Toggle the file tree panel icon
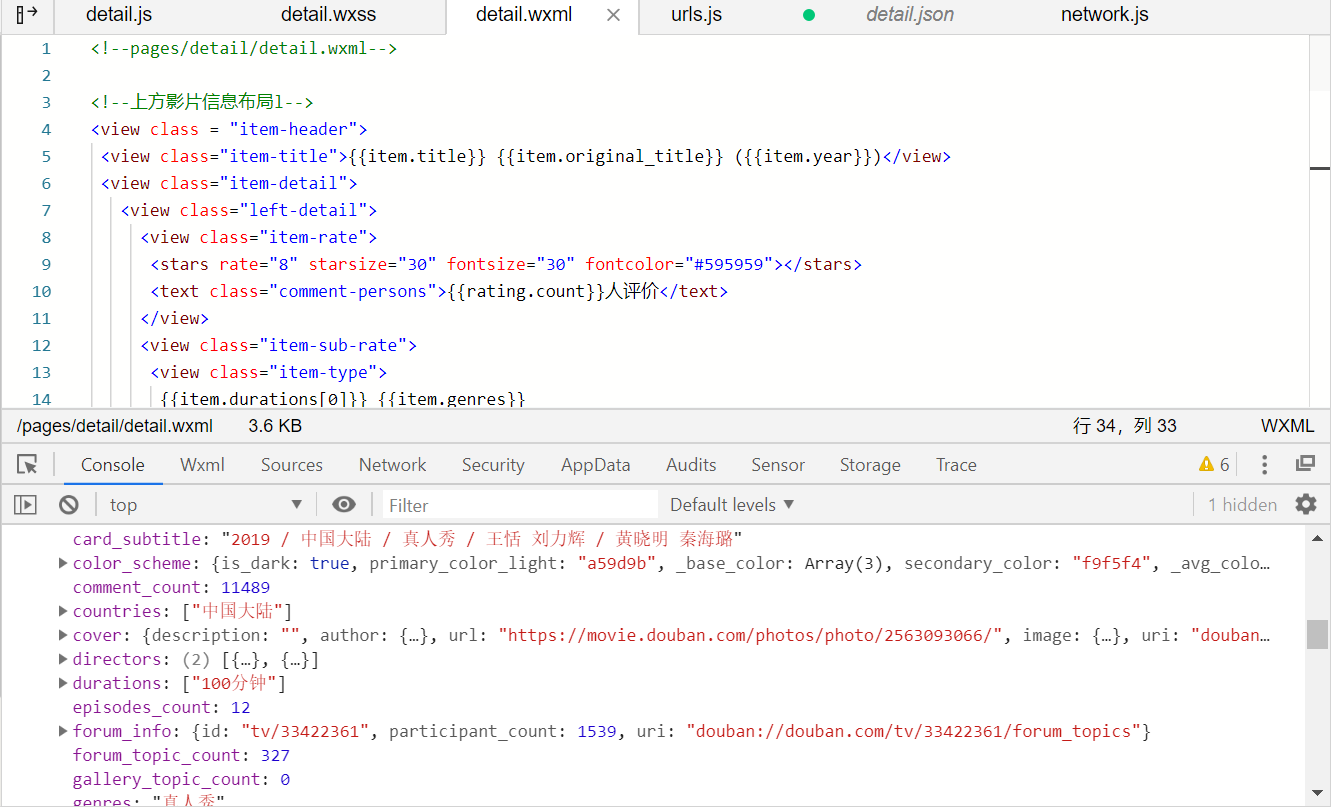 click(x=27, y=14)
